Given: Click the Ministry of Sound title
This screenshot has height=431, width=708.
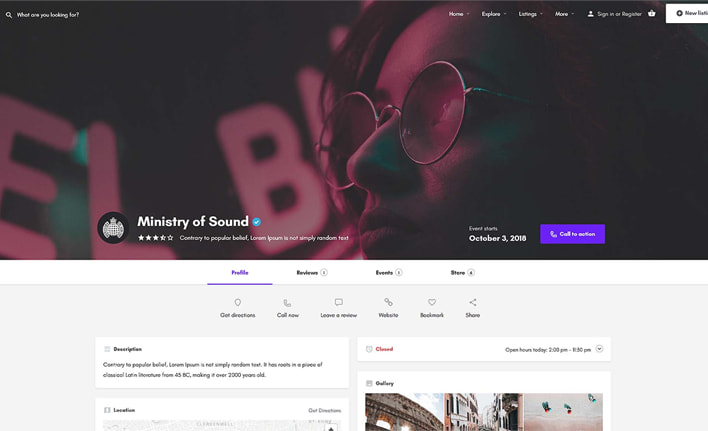Looking at the screenshot, I should coord(193,221).
